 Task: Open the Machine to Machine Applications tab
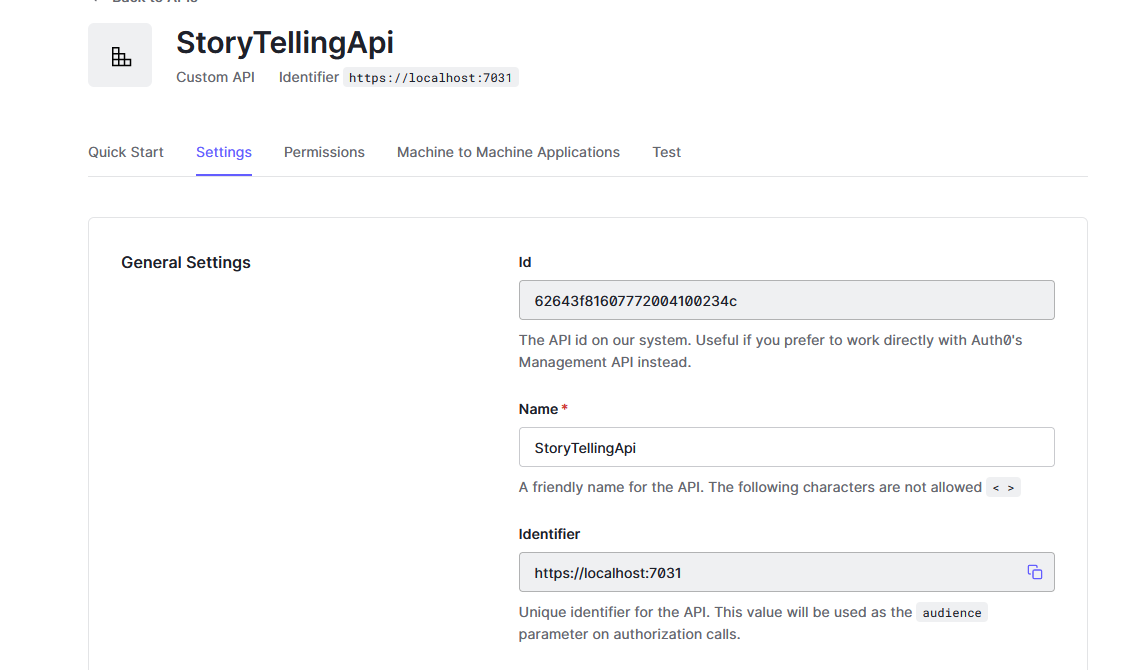point(508,152)
